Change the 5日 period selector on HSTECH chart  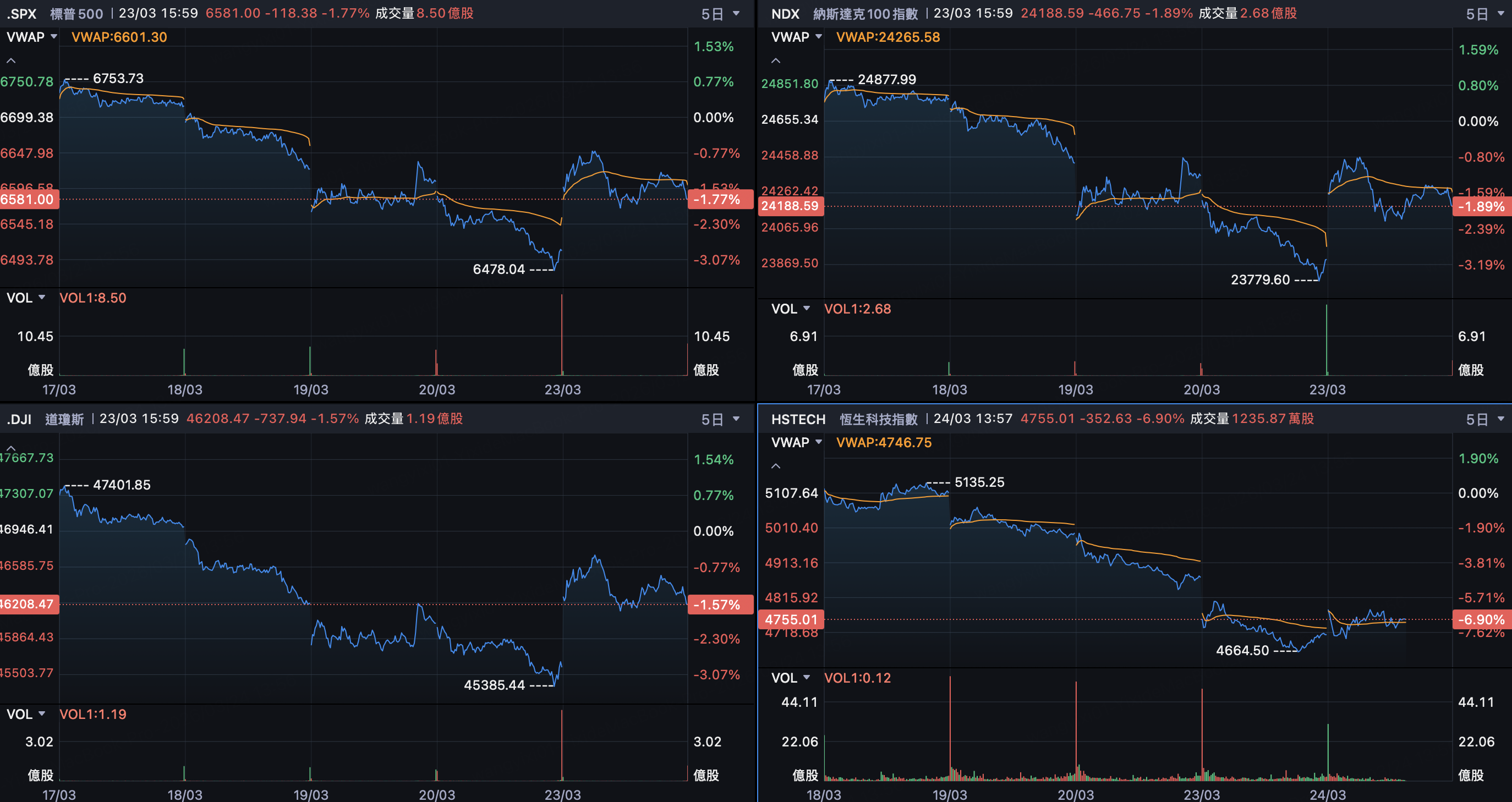point(1484,419)
